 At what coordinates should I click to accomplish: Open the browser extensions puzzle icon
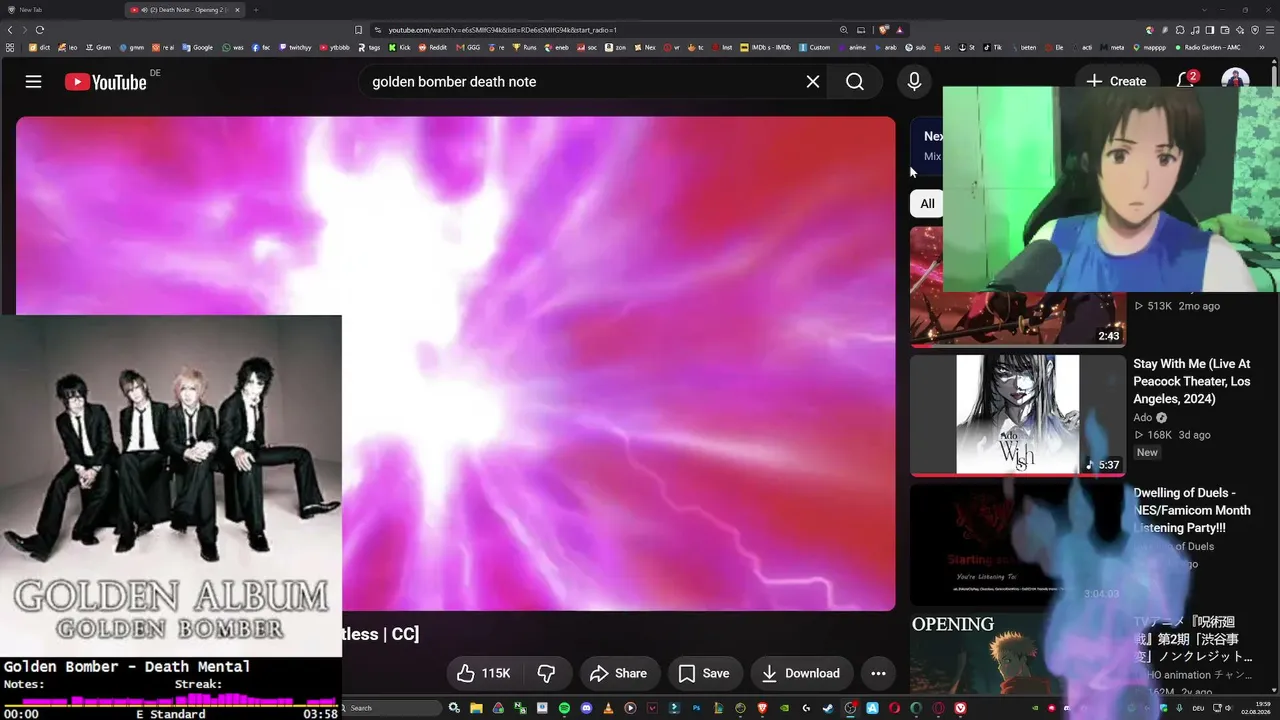[x=1180, y=30]
